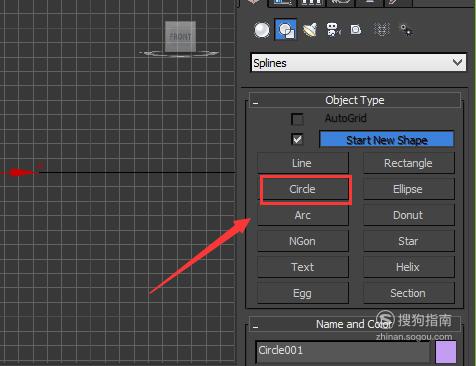Uncheck the Start New Shape checkbox
Image resolution: width=476 pixels, height=366 pixels.
(x=297, y=139)
